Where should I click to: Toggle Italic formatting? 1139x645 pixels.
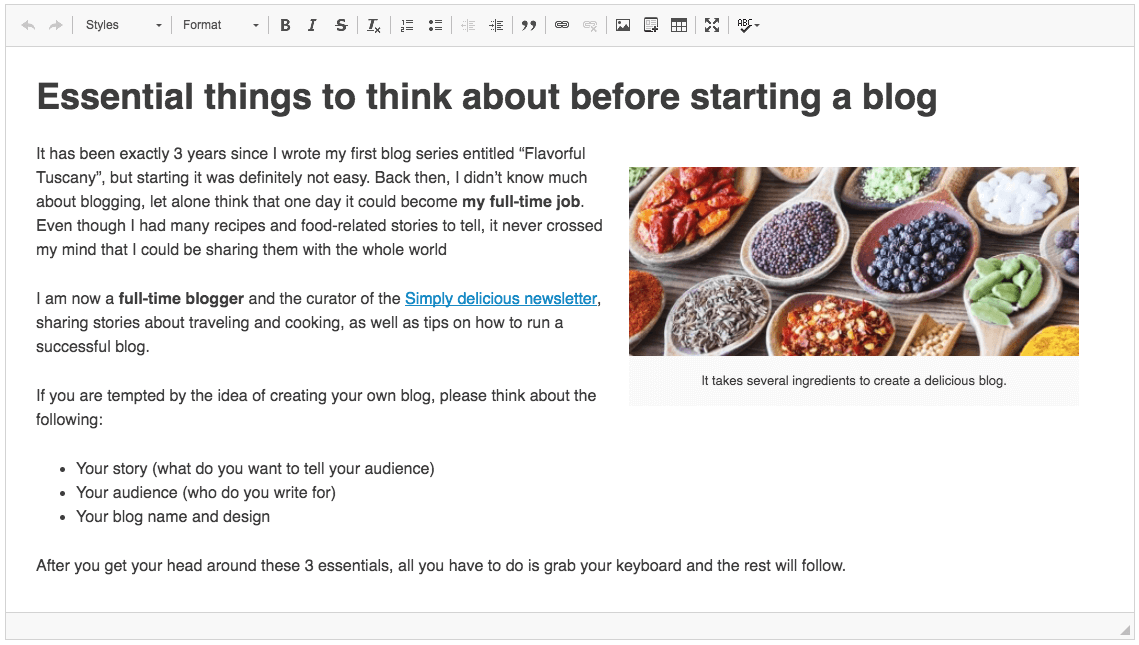pos(312,25)
